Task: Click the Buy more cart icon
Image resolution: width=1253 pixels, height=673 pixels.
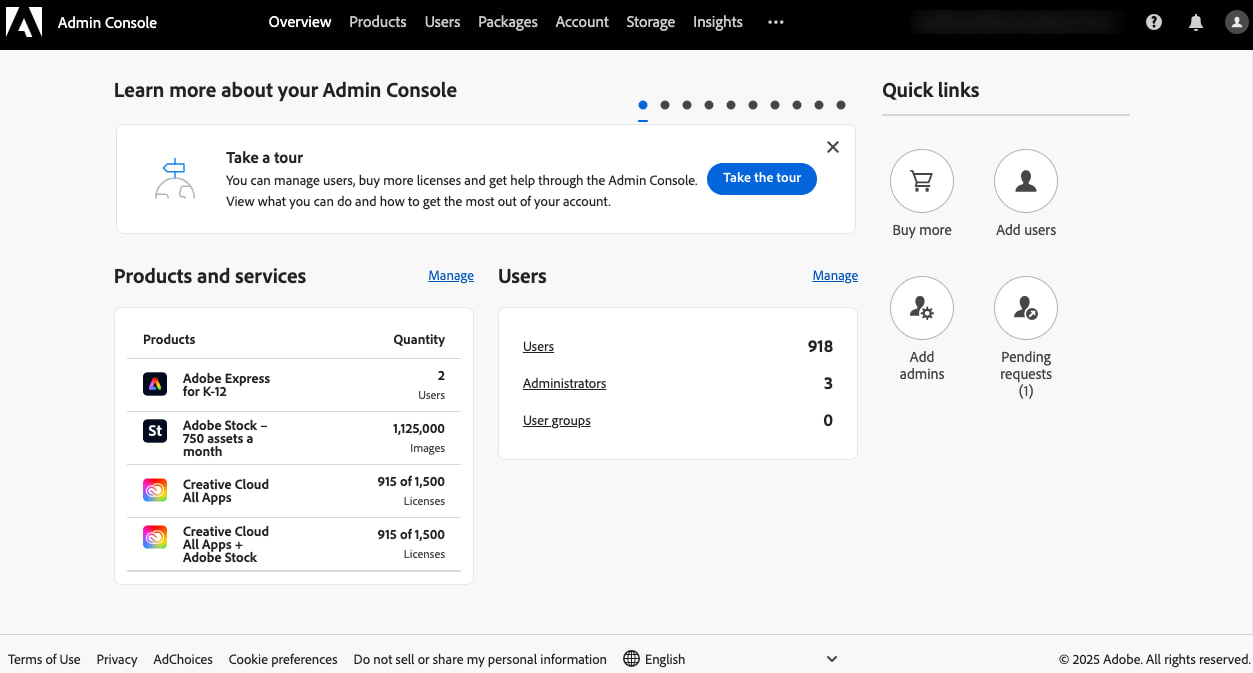Action: pos(922,181)
